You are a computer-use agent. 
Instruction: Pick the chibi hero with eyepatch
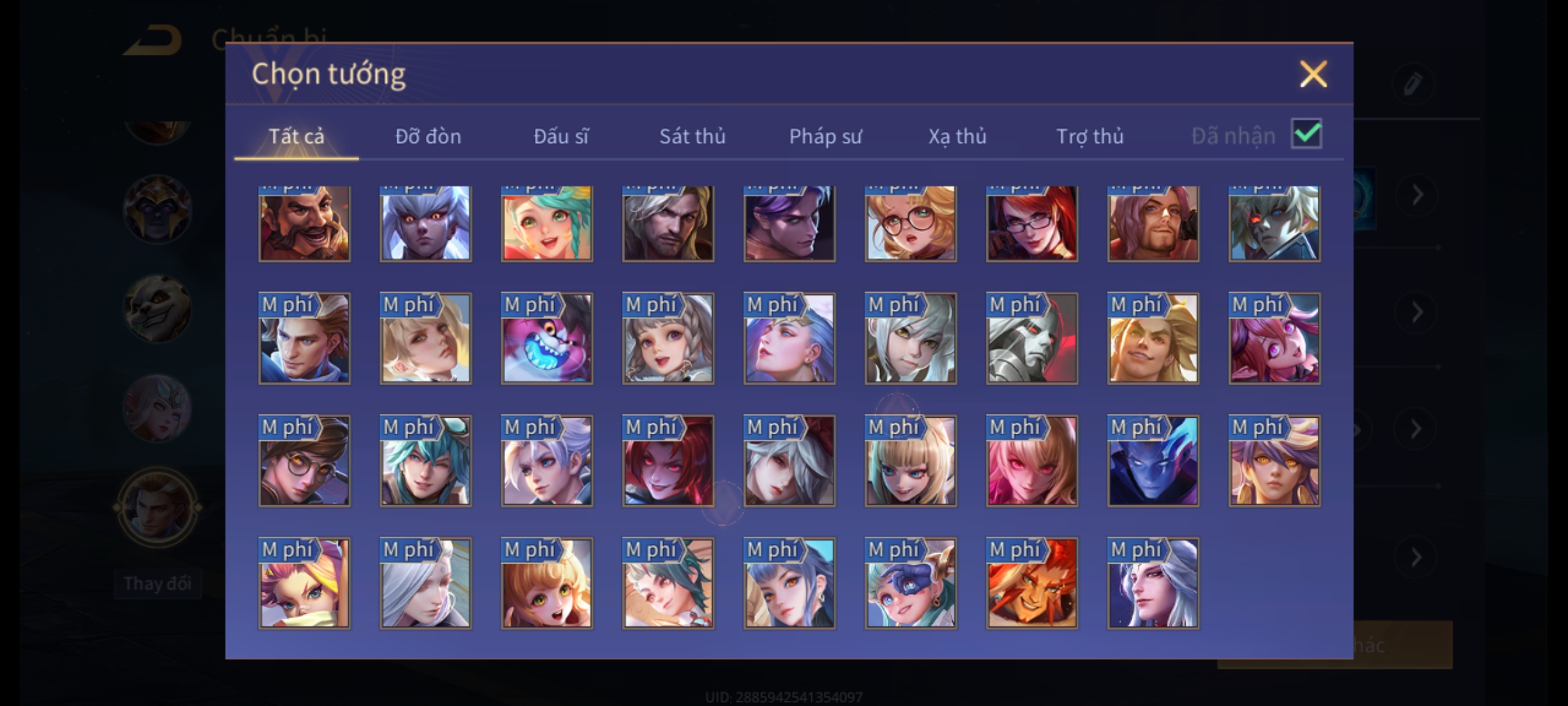coord(911,583)
